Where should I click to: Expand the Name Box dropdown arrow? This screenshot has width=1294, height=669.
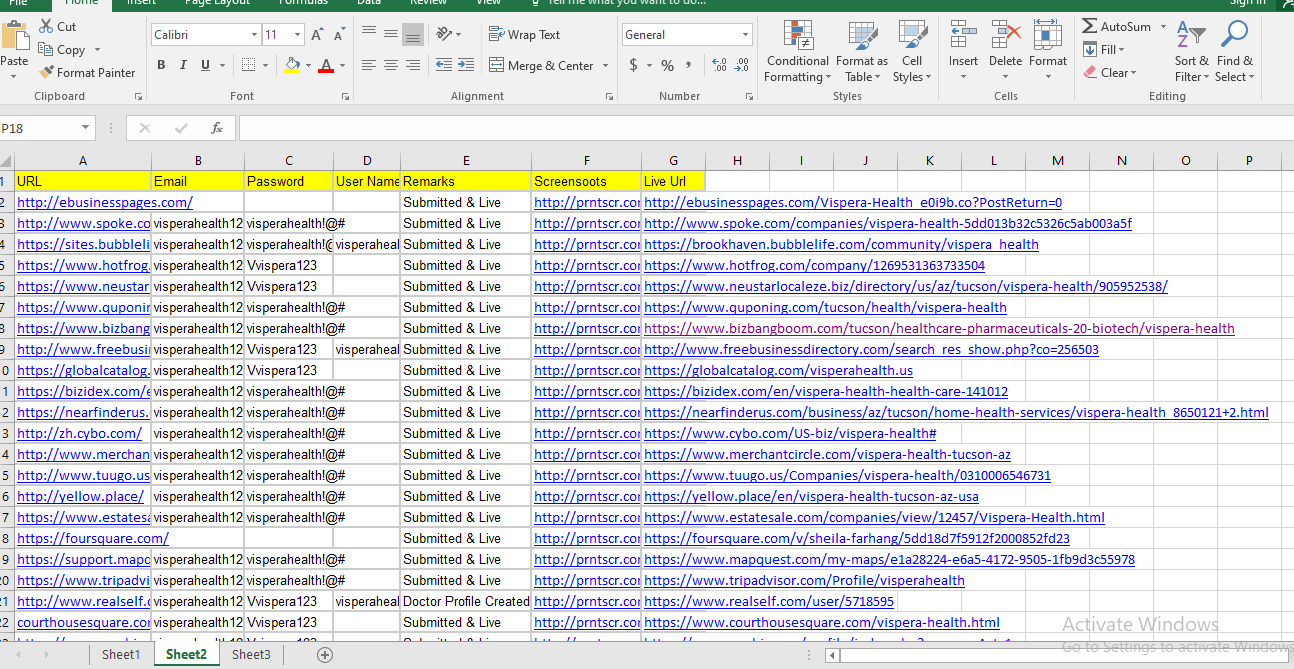[x=86, y=128]
